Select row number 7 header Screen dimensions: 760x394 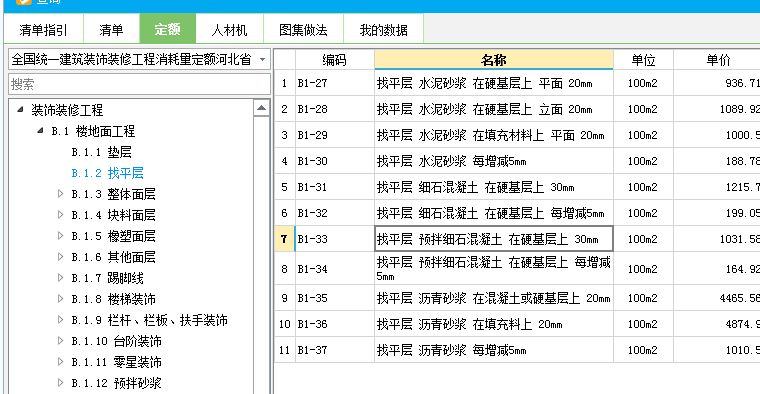285,239
